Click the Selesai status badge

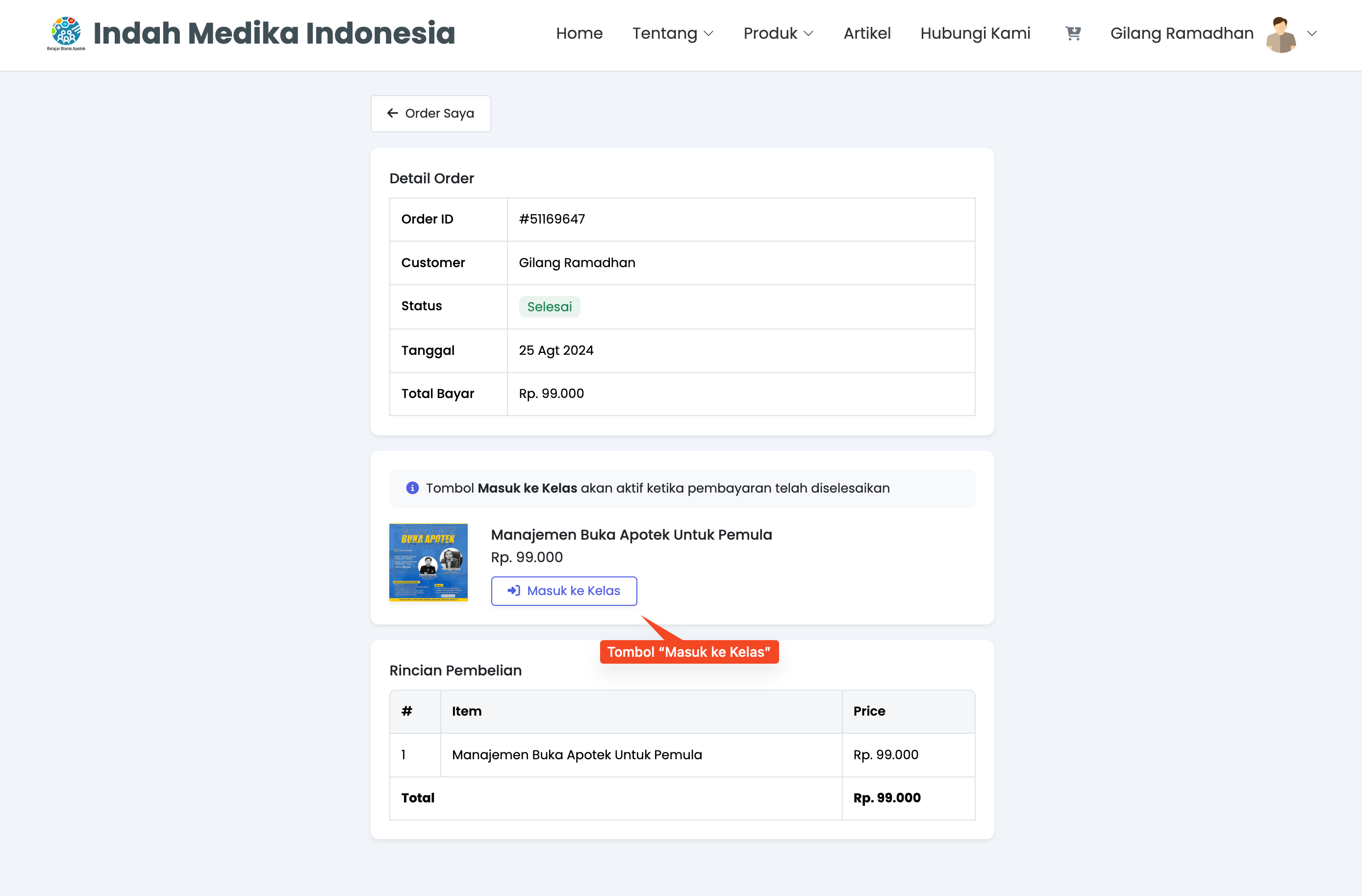point(549,307)
